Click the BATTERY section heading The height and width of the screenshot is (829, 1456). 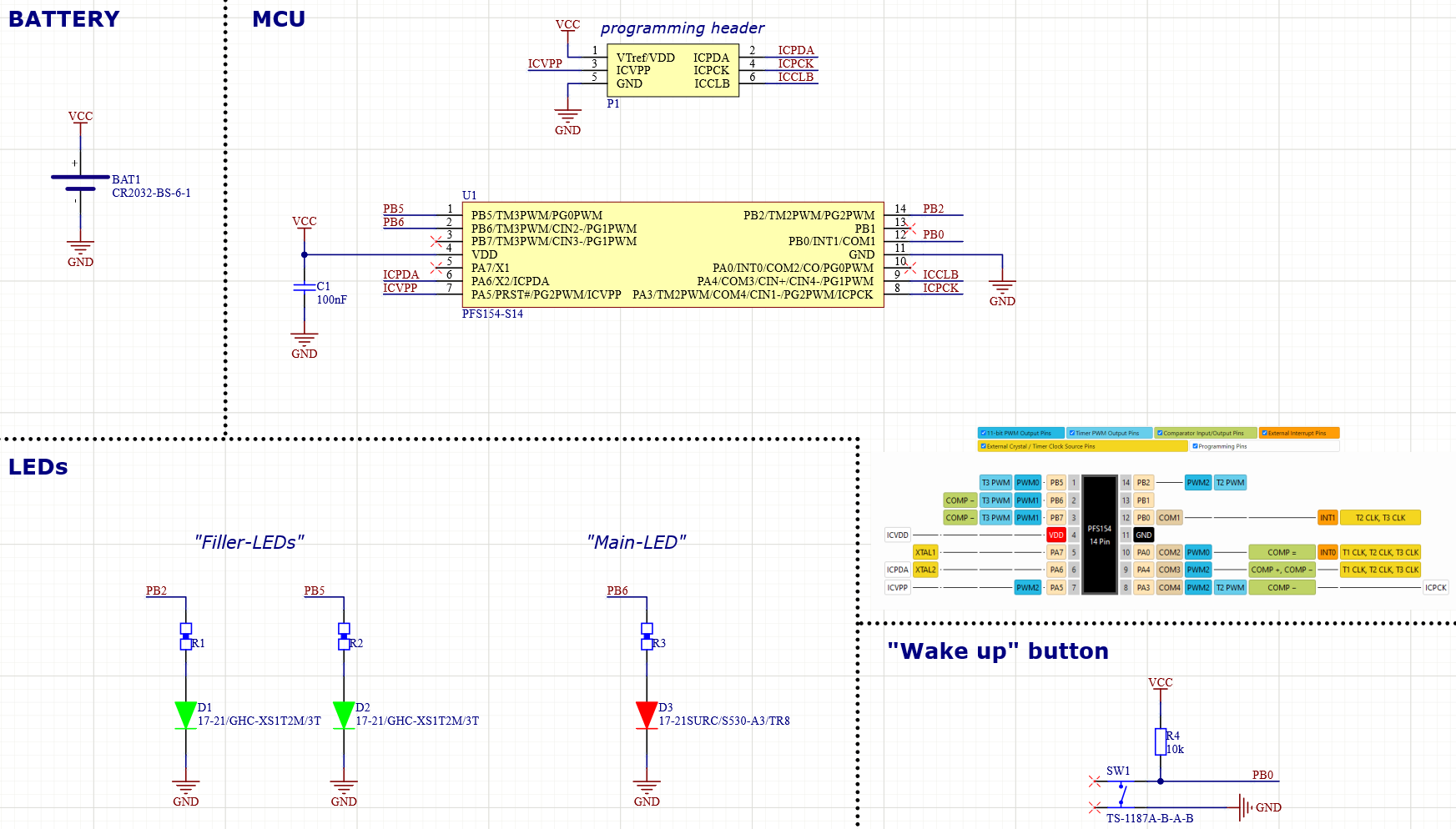[x=64, y=19]
